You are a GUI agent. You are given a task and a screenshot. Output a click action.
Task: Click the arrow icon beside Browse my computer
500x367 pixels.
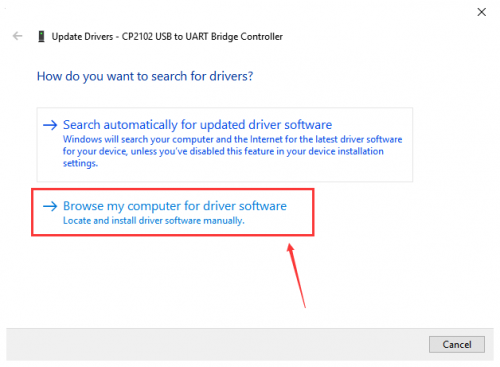pos(50,206)
